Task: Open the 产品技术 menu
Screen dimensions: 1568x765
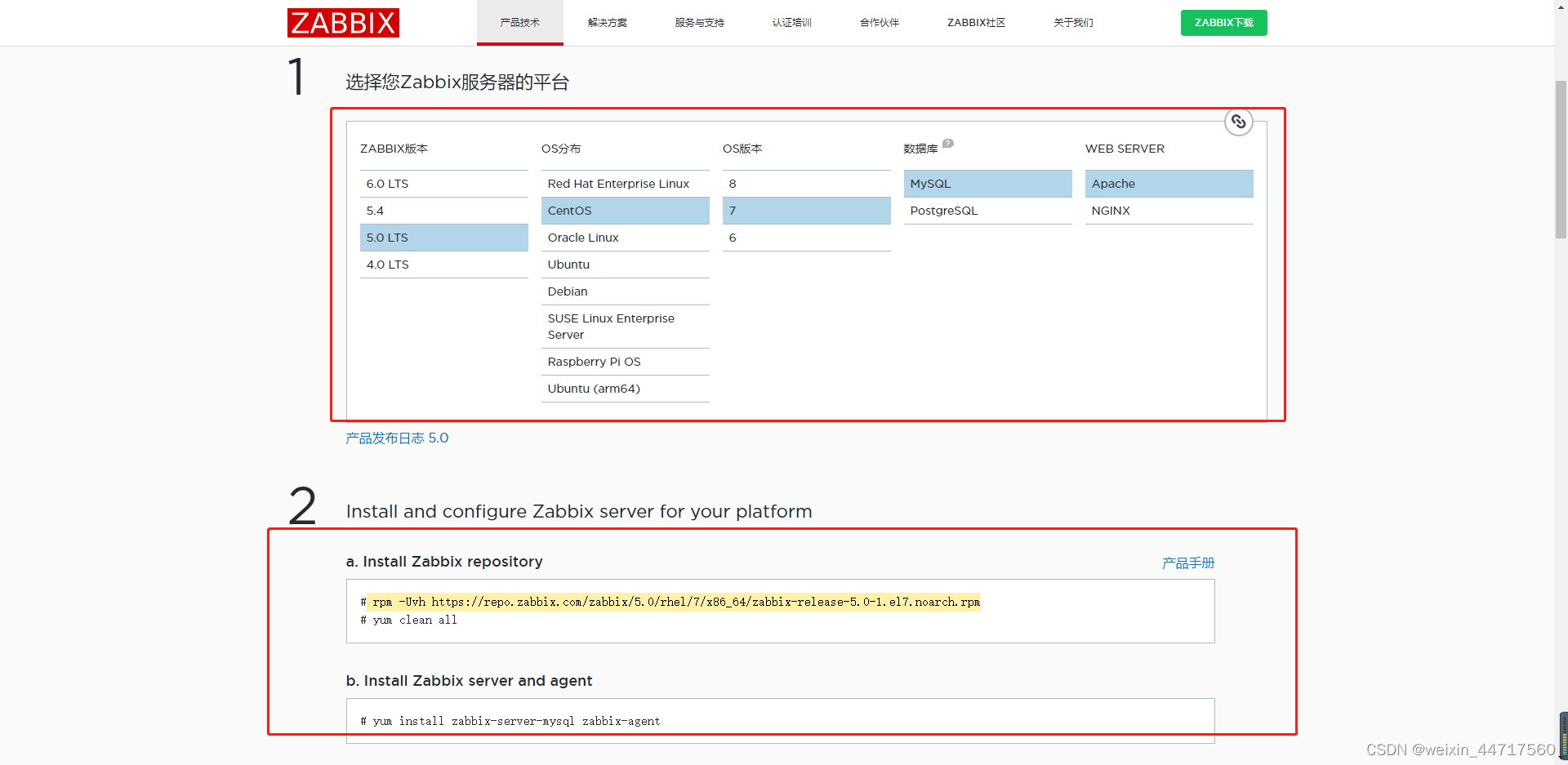Action: (x=520, y=23)
